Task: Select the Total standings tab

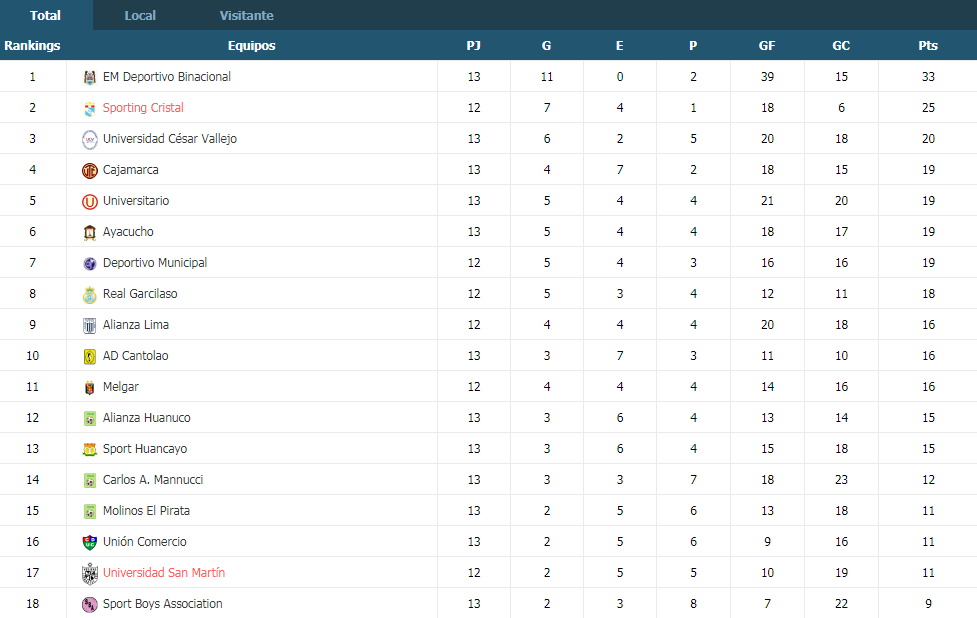Action: (x=45, y=16)
